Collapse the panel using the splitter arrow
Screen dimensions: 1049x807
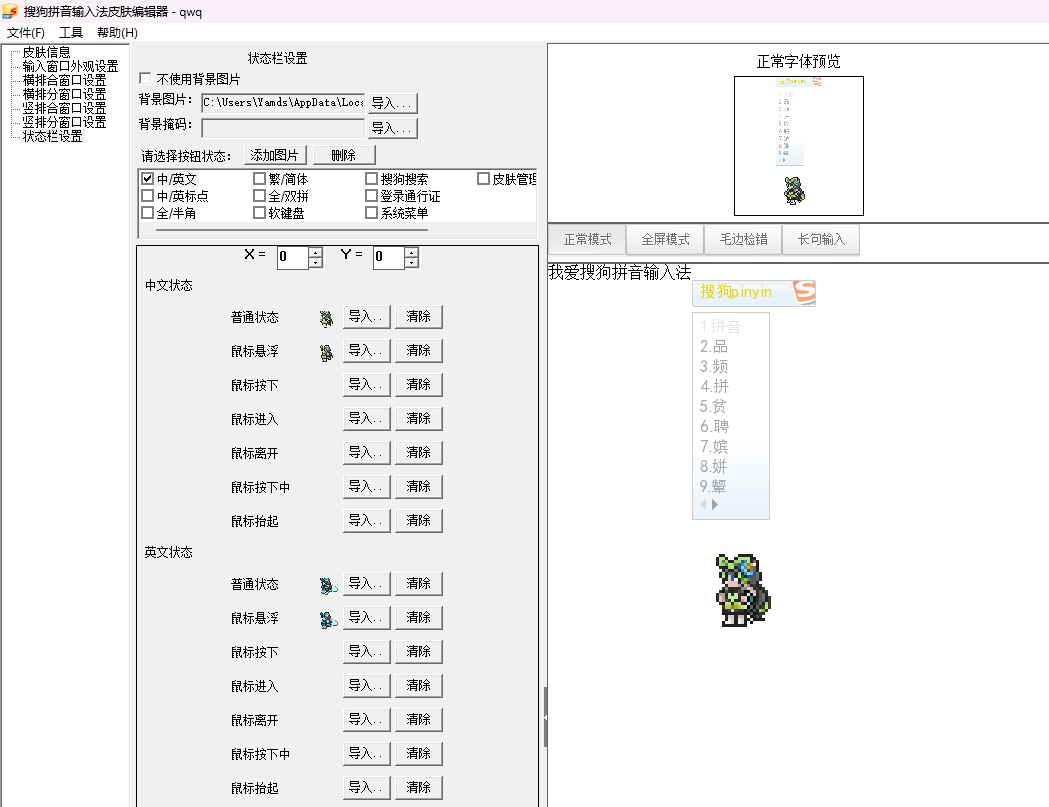click(545, 717)
